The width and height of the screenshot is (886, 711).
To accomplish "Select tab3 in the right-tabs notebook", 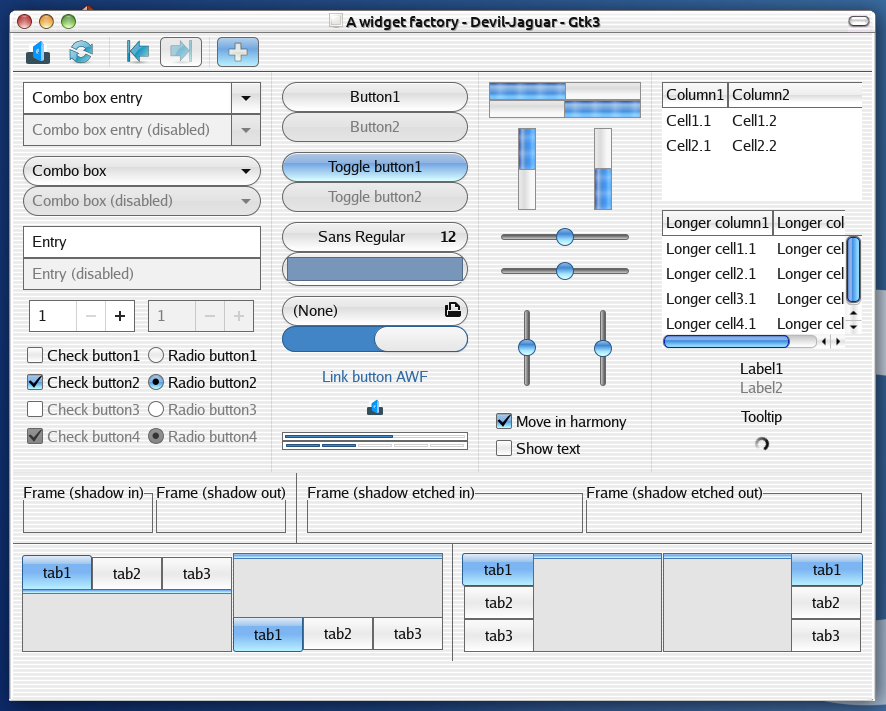I will coord(826,635).
